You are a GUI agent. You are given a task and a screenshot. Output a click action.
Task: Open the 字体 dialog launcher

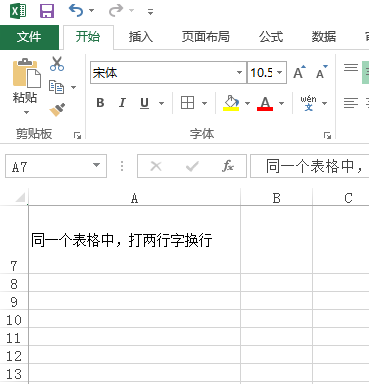327,135
